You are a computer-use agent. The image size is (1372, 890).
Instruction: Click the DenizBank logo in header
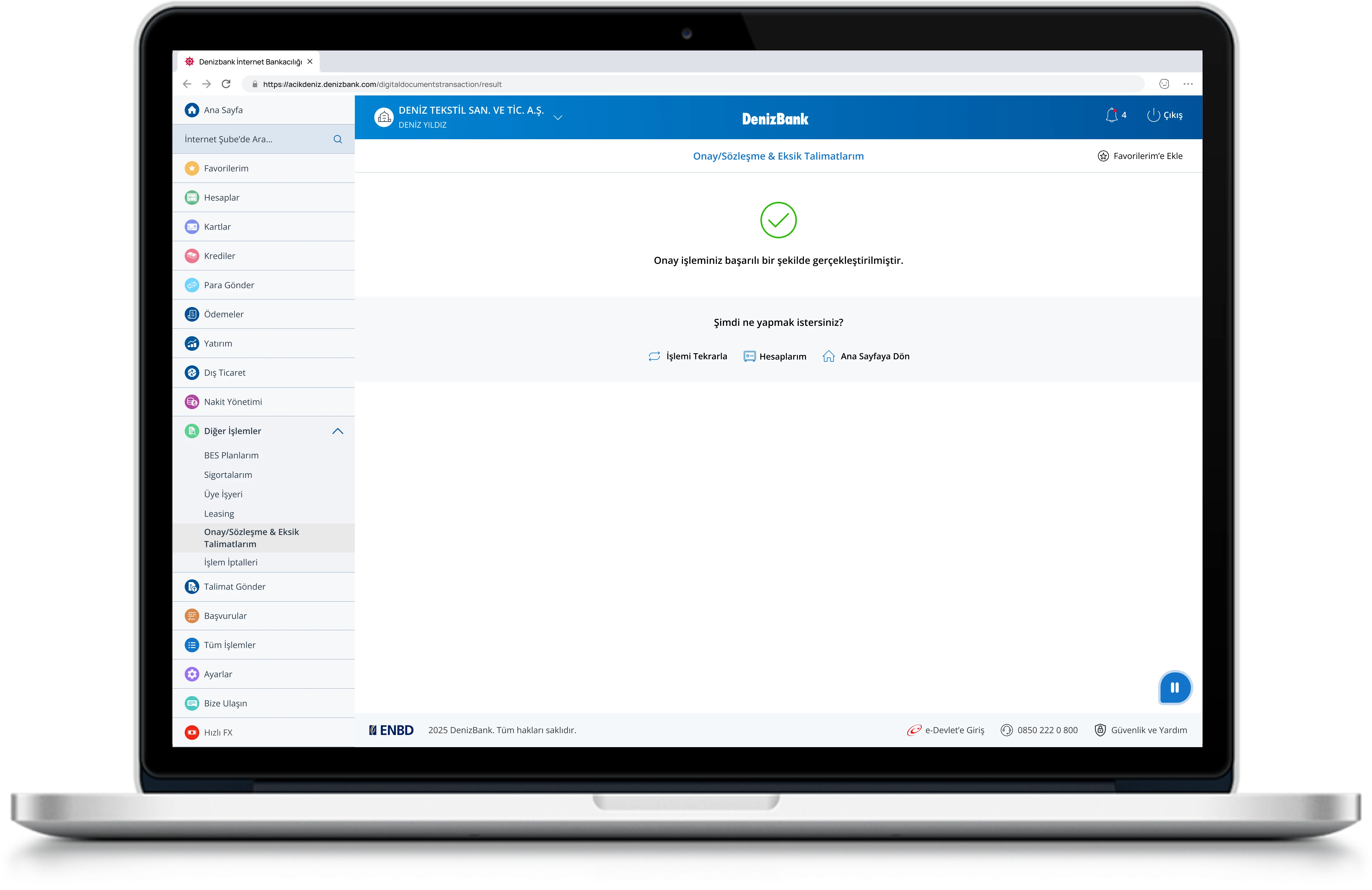click(x=775, y=119)
